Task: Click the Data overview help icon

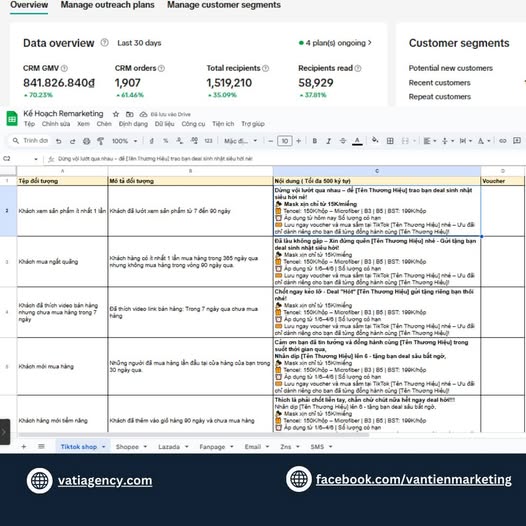Action: pos(105,43)
